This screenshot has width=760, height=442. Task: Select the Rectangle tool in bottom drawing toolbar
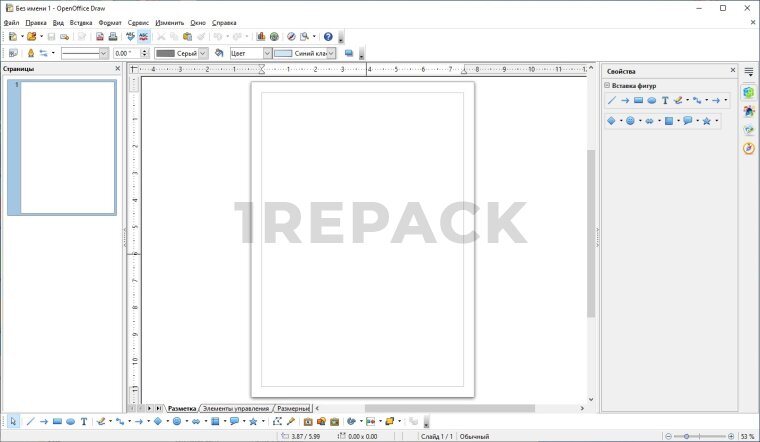tap(57, 422)
